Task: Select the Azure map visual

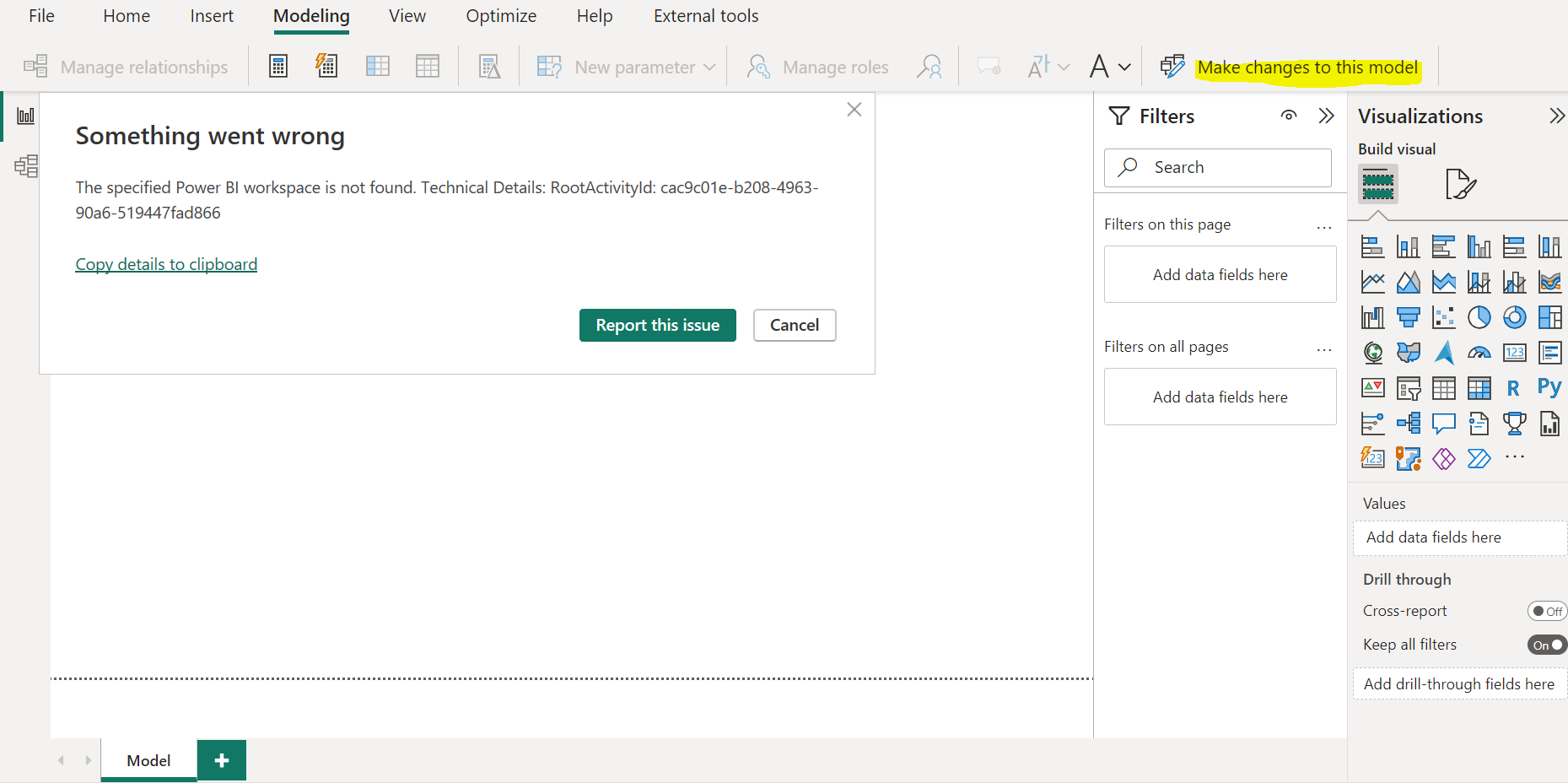Action: tap(1444, 353)
